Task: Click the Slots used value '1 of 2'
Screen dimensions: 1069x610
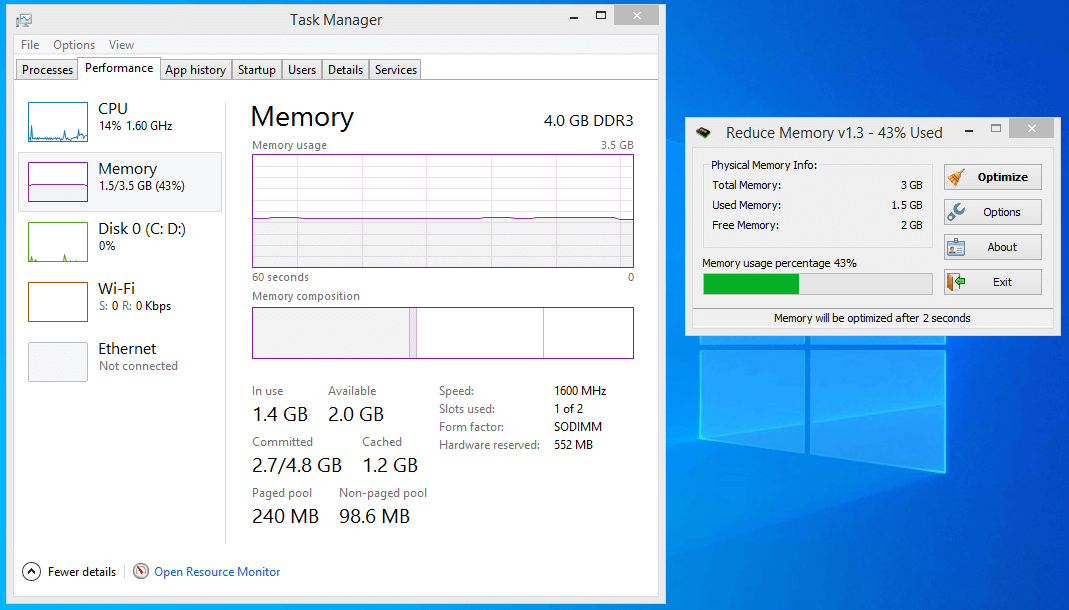Action: 569,409
